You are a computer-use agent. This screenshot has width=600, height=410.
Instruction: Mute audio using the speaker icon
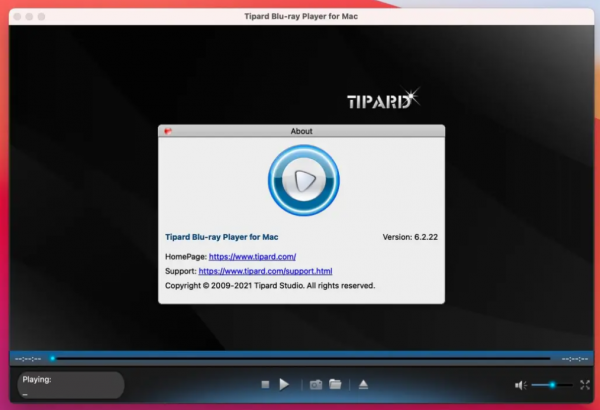click(520, 385)
